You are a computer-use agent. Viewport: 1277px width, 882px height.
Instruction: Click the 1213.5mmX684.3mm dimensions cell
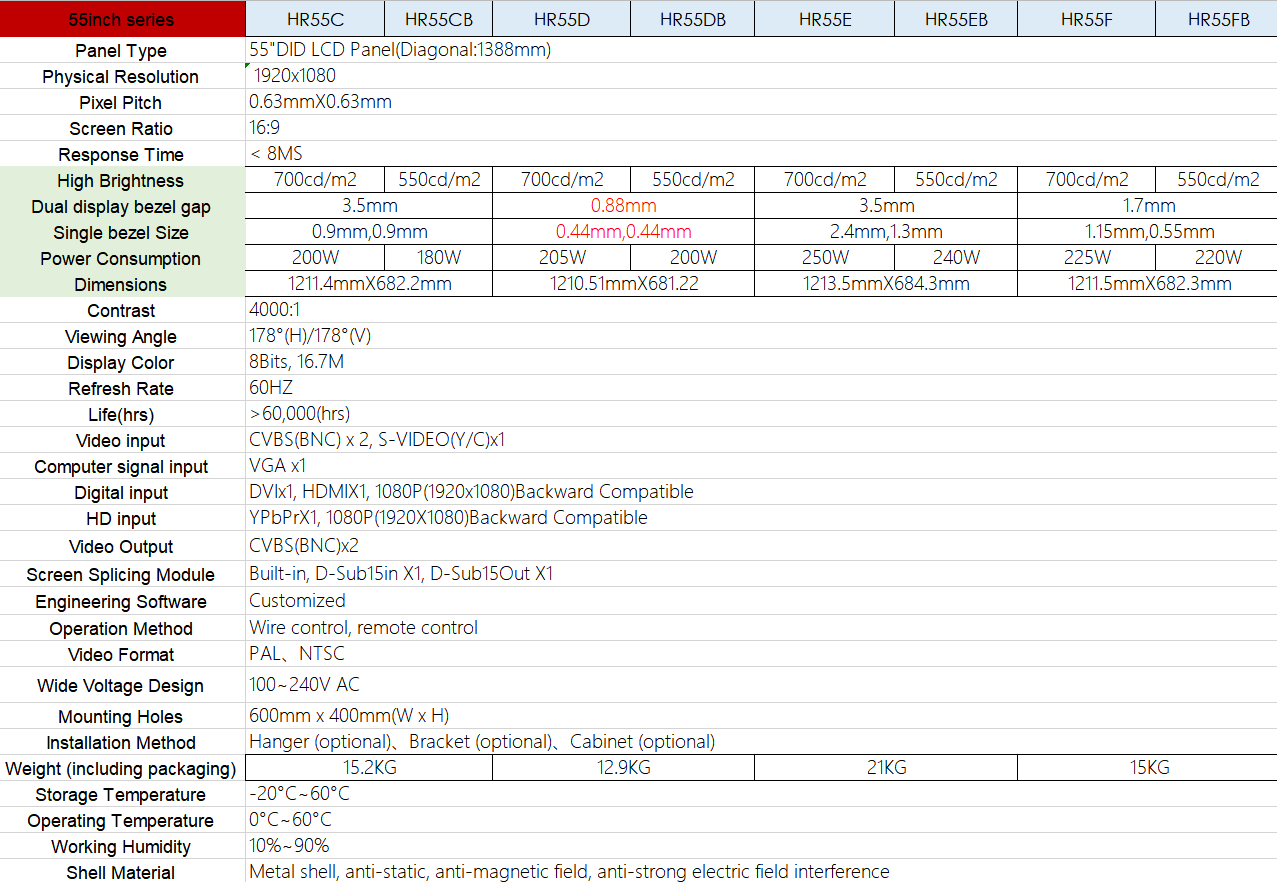pyautogui.click(x=885, y=284)
